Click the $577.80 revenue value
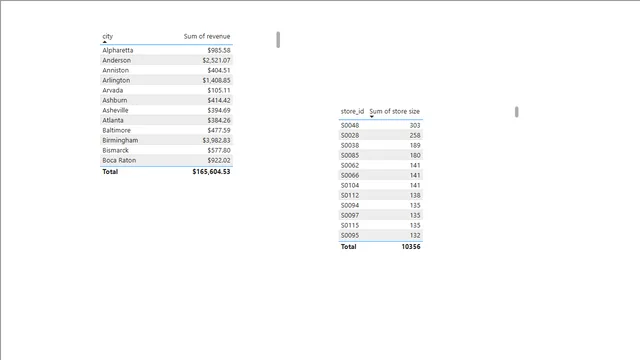Image resolution: width=640 pixels, height=360 pixels. [x=219, y=150]
